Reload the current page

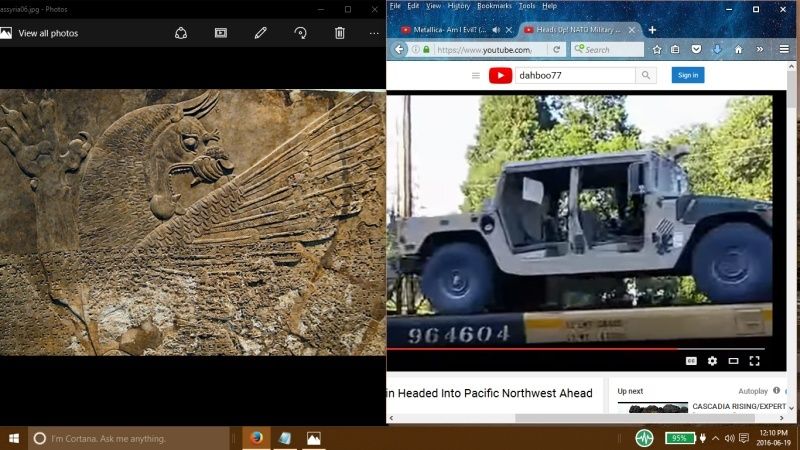tap(556, 49)
